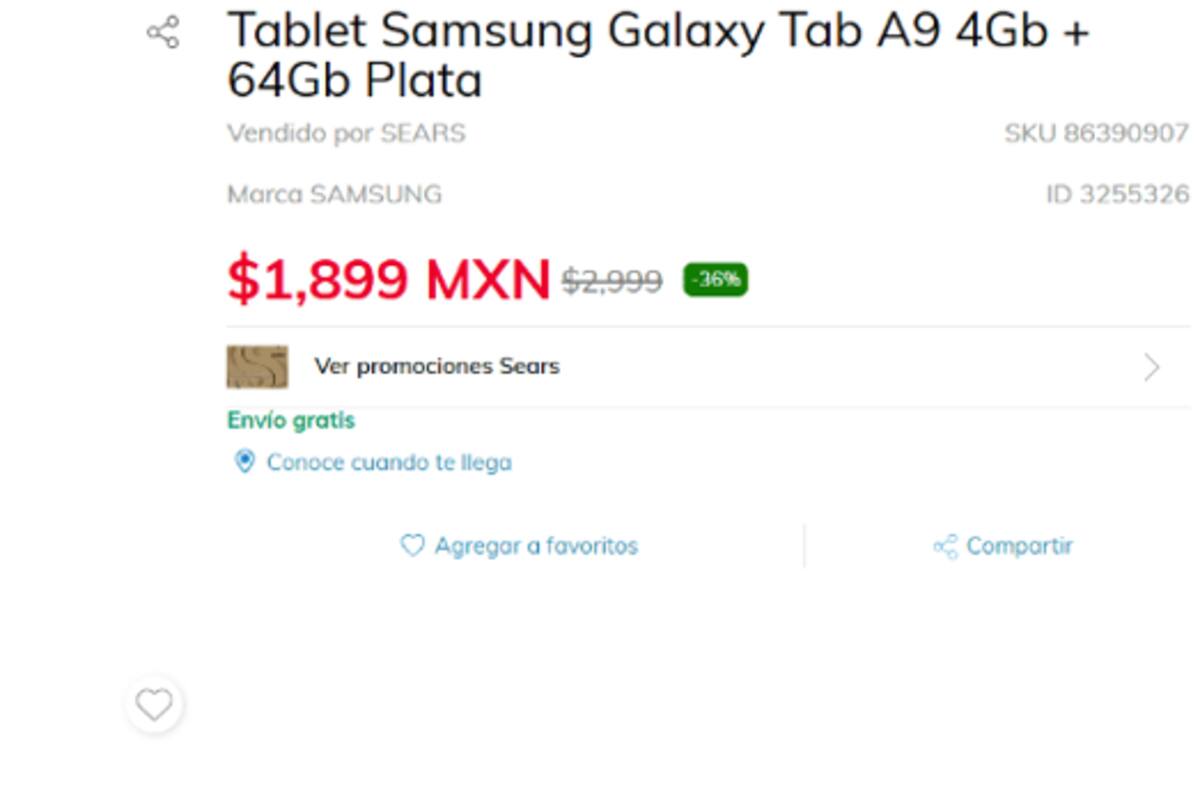Click the brand Marca SAMSUNG

coord(333,194)
